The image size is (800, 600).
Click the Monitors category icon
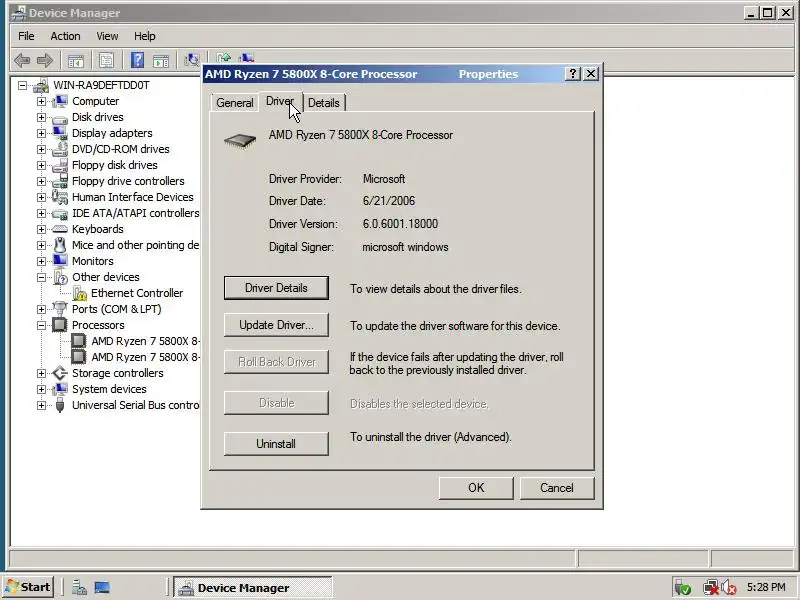[60, 261]
